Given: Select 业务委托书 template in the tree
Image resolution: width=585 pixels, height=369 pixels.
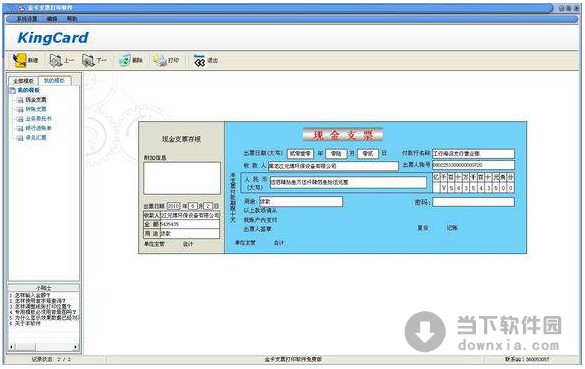Looking at the screenshot, I should point(39,119).
